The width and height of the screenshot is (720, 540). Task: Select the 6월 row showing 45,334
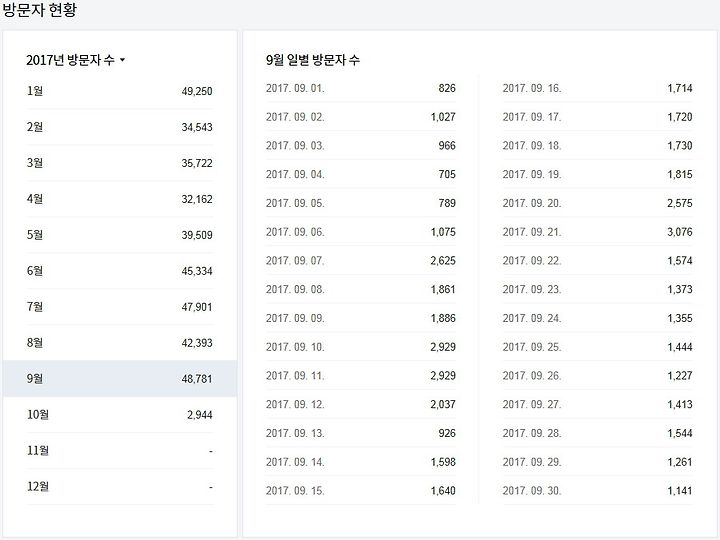[119, 271]
